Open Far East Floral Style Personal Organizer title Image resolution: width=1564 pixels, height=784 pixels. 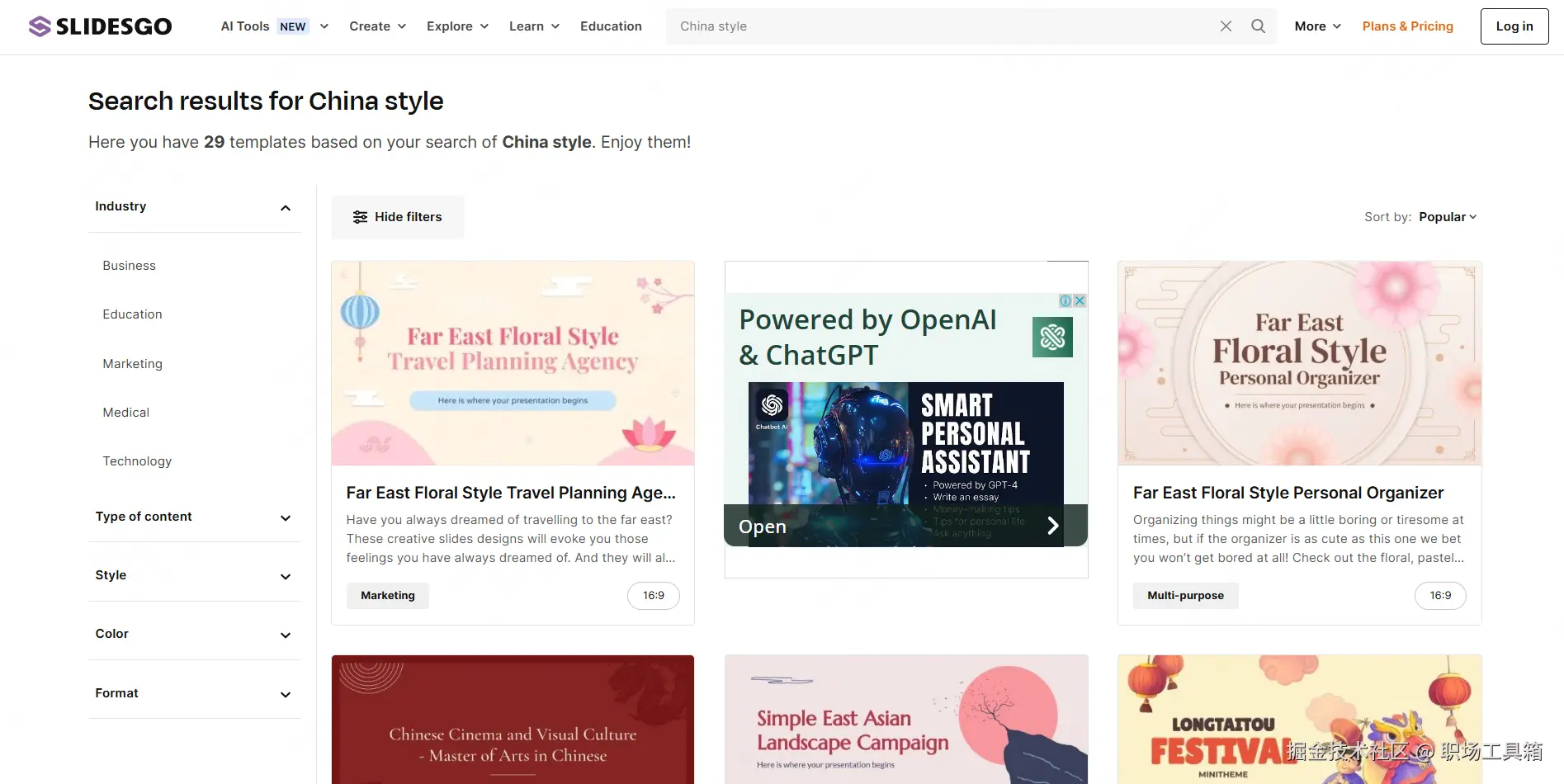click(x=1288, y=493)
